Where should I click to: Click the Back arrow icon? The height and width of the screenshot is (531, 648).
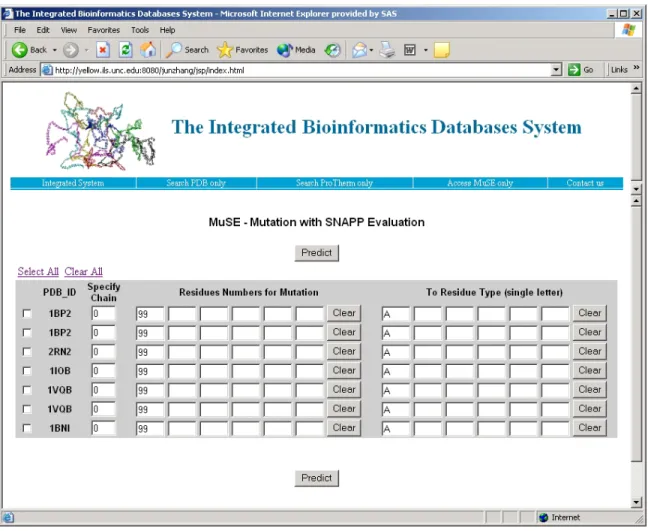click(x=19, y=50)
